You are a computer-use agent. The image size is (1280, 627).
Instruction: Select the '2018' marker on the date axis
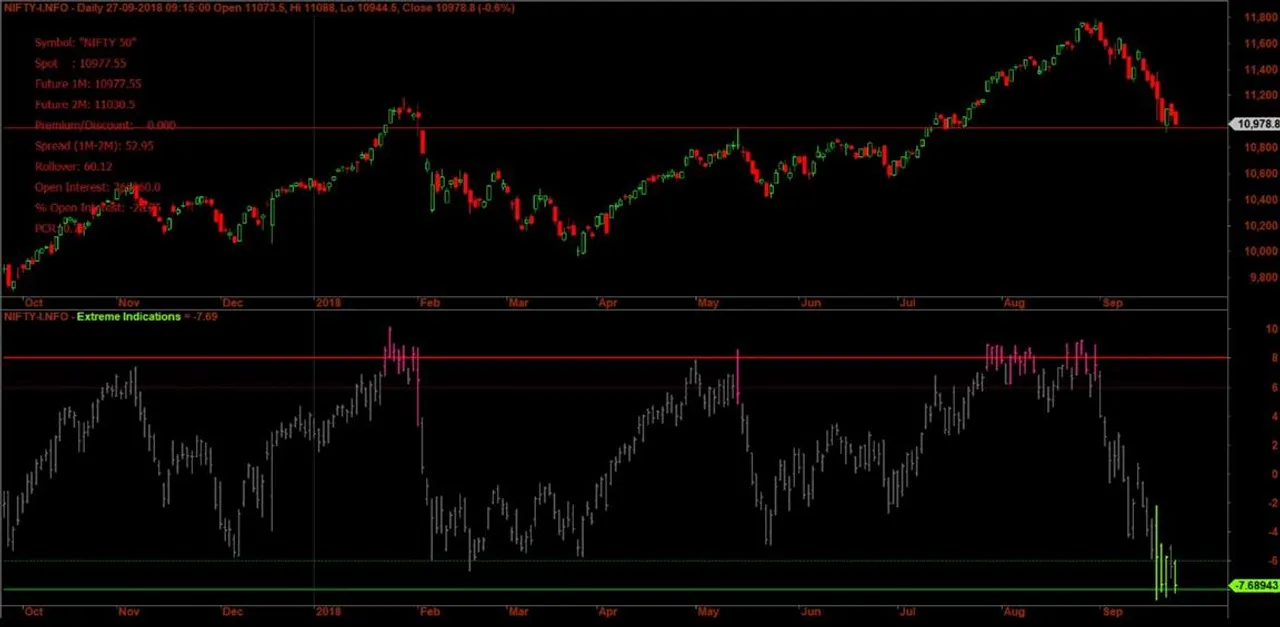click(x=329, y=302)
